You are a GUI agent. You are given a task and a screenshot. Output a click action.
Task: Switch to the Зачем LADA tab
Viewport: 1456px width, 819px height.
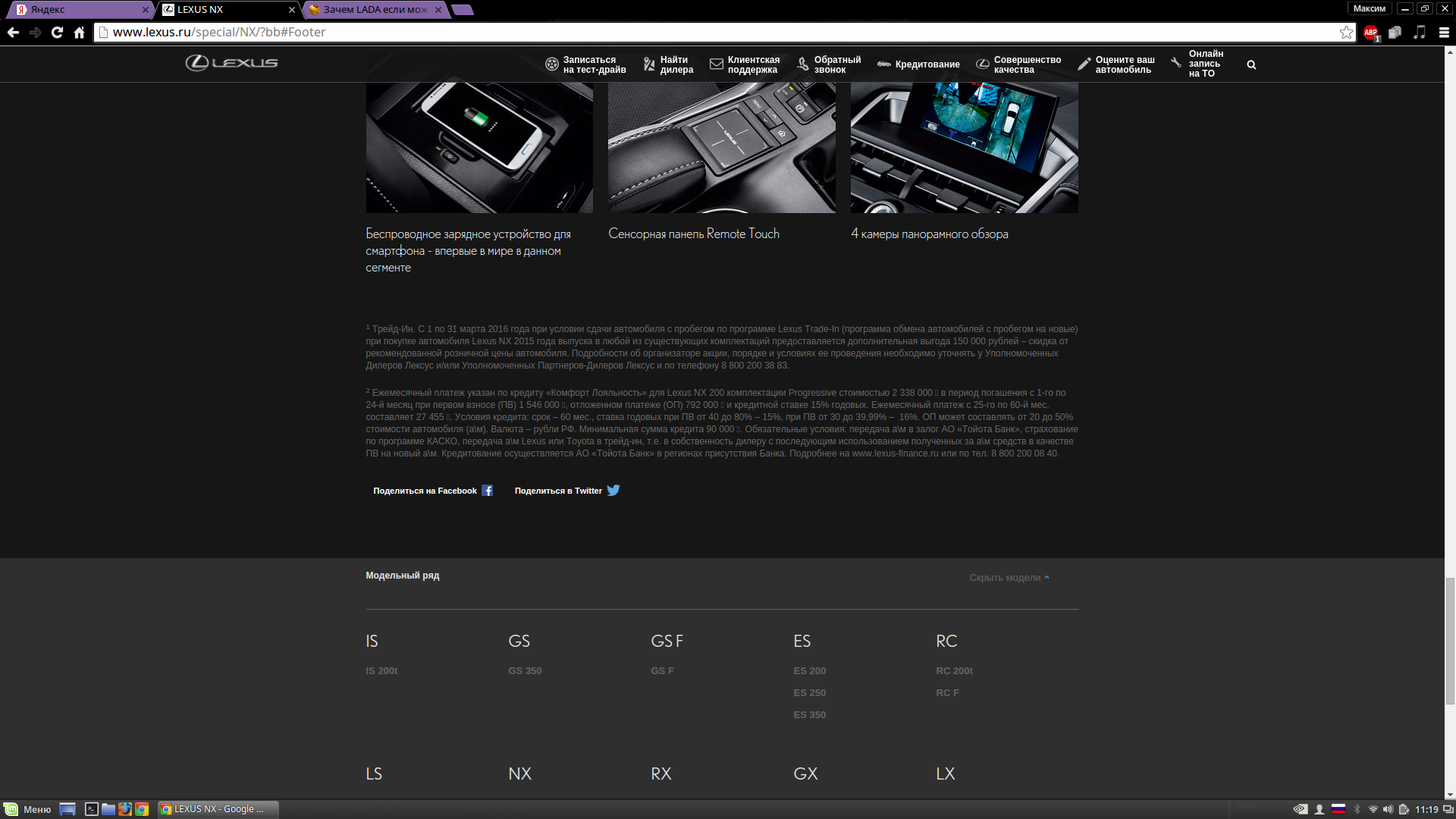pos(375,10)
